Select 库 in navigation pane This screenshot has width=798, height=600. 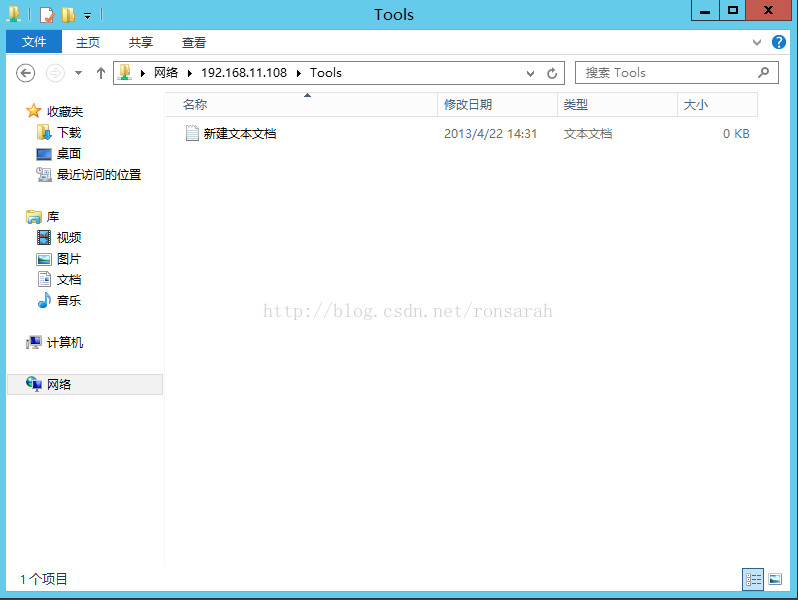53,217
